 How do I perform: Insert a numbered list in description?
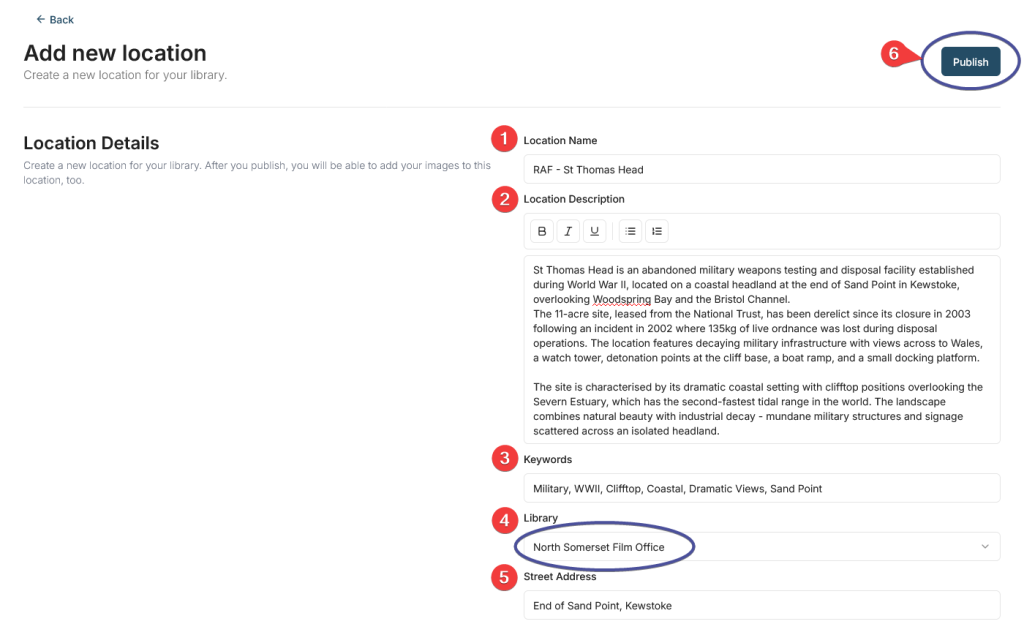656,231
